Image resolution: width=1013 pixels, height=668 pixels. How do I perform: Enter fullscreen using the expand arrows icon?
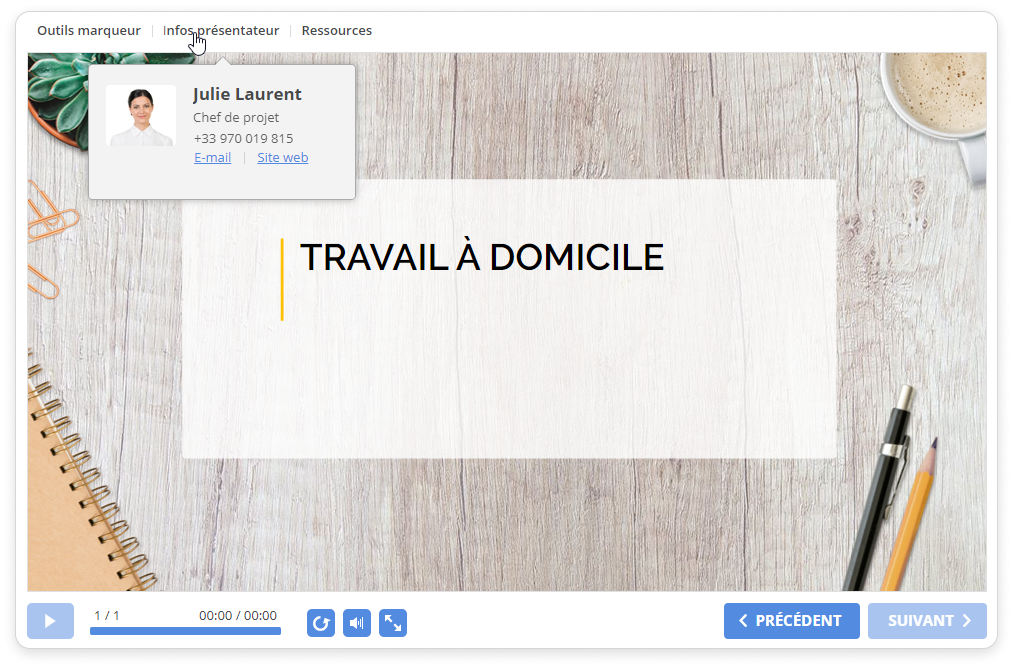click(x=393, y=623)
